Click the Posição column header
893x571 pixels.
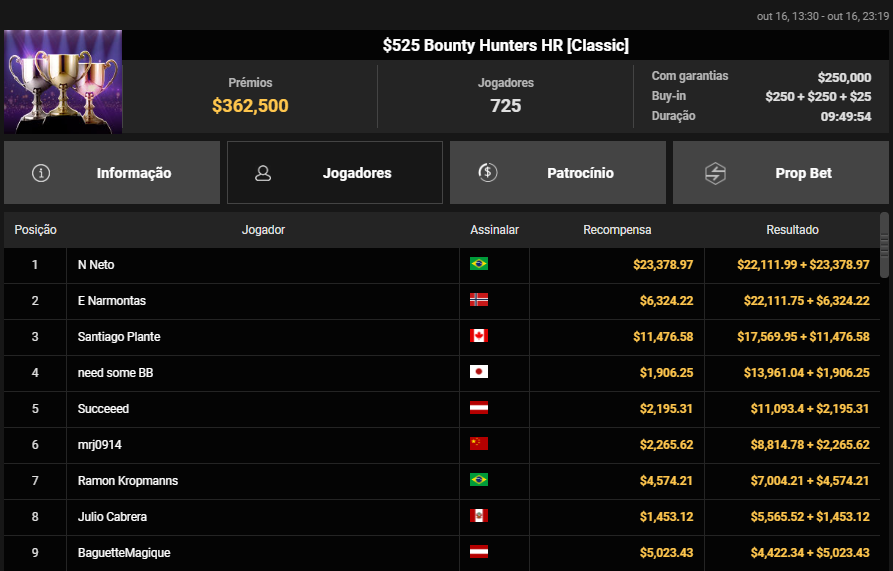[x=35, y=230]
